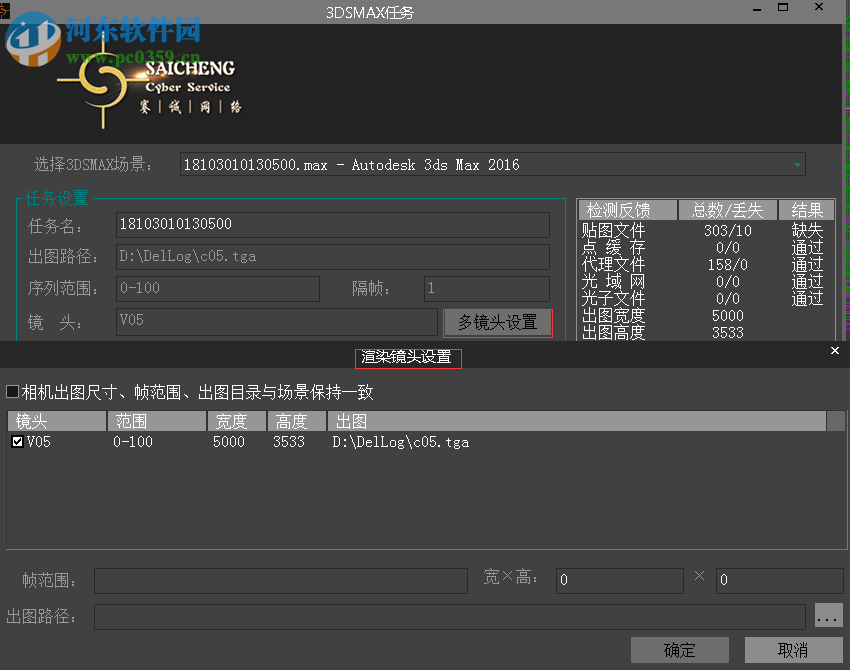Click the 缺失 result for 贴图文件

point(807,230)
